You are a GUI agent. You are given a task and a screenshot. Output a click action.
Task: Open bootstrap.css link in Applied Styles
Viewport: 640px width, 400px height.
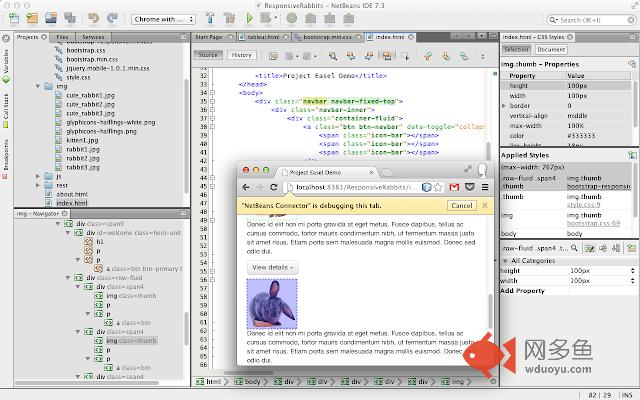coord(593,224)
